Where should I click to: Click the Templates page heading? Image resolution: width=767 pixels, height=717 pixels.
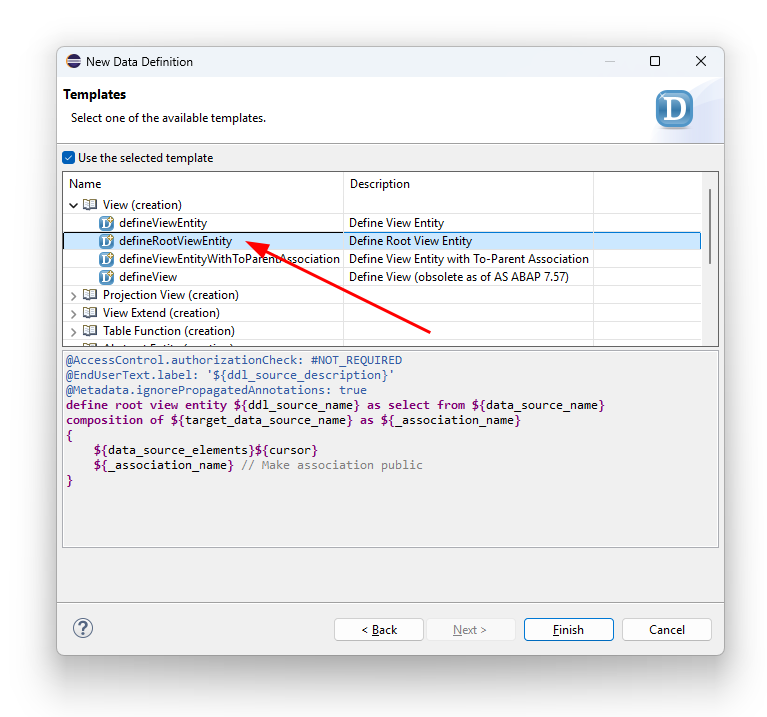click(x=94, y=94)
